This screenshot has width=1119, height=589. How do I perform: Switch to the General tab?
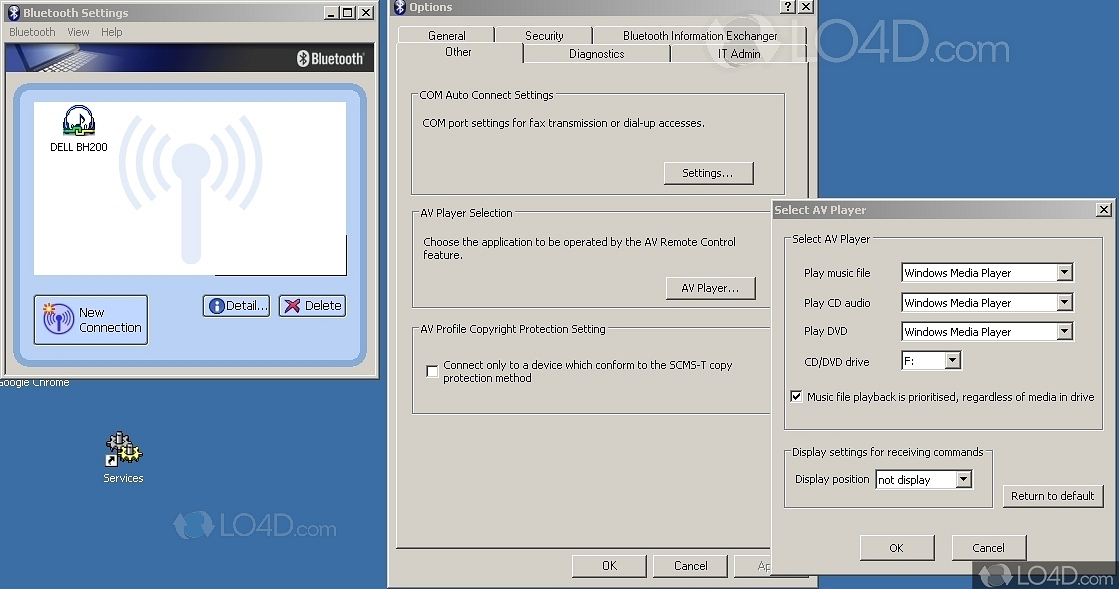coord(447,36)
